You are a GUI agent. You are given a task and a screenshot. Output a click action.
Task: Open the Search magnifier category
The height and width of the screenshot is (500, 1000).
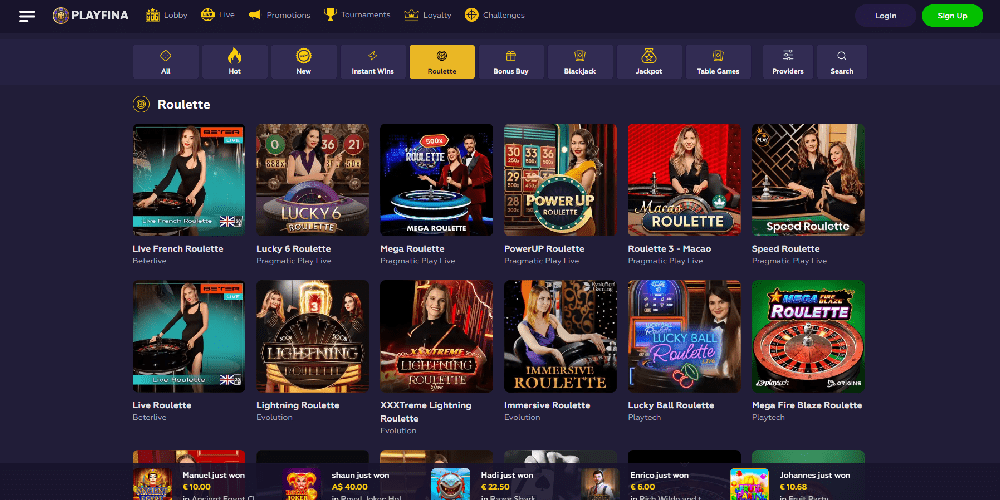(842, 62)
